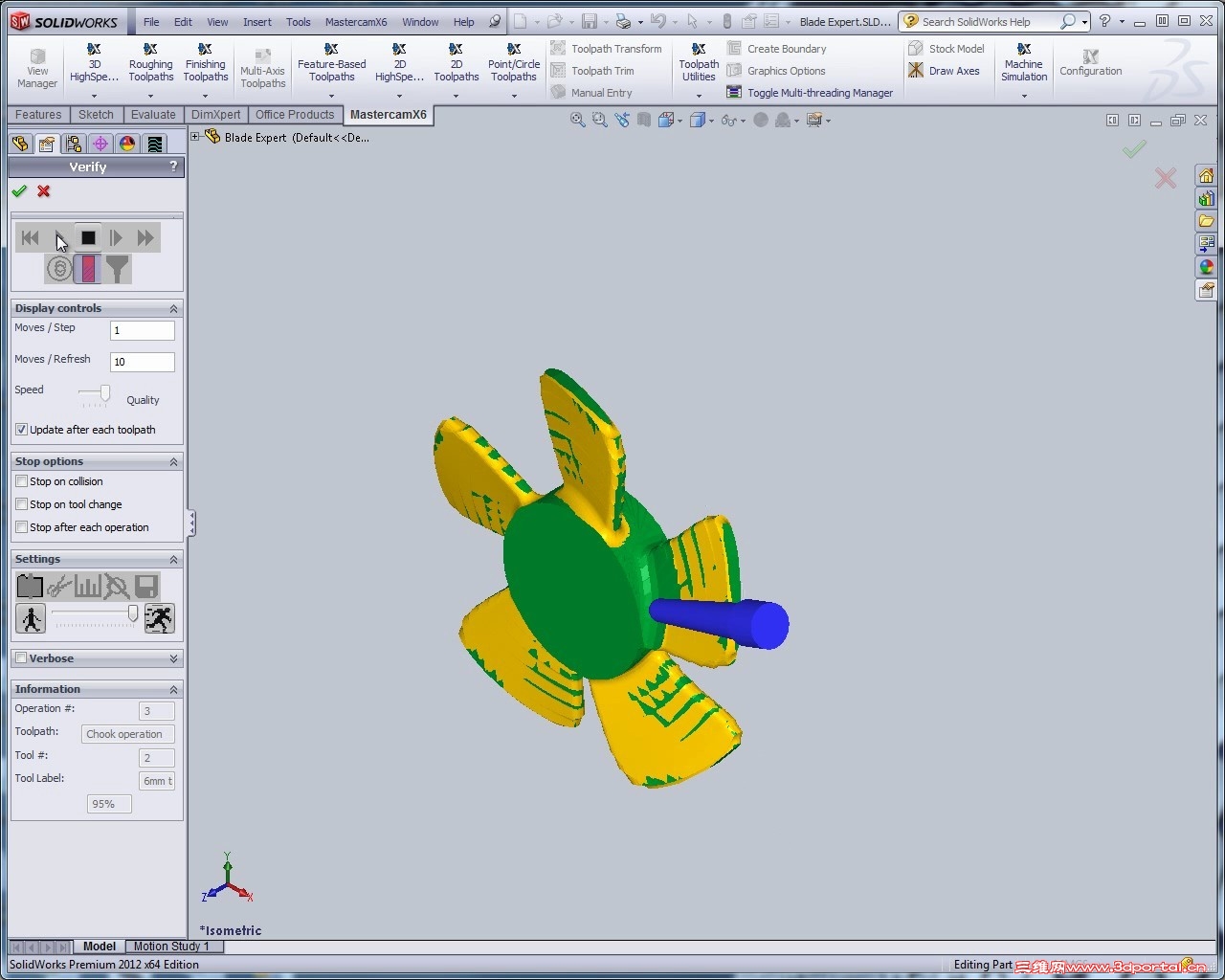Open the Roughing Toolpaths dropdown arrow
This screenshot has height=980, width=1225.
point(150,96)
